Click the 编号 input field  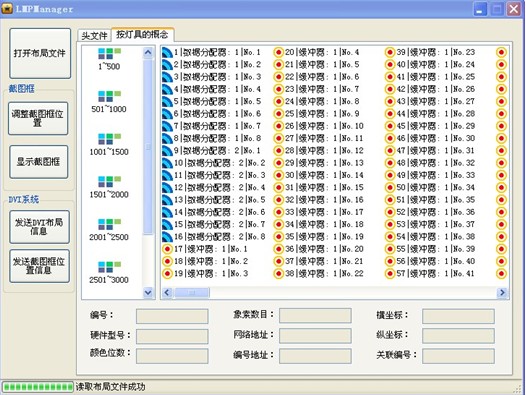pos(172,316)
